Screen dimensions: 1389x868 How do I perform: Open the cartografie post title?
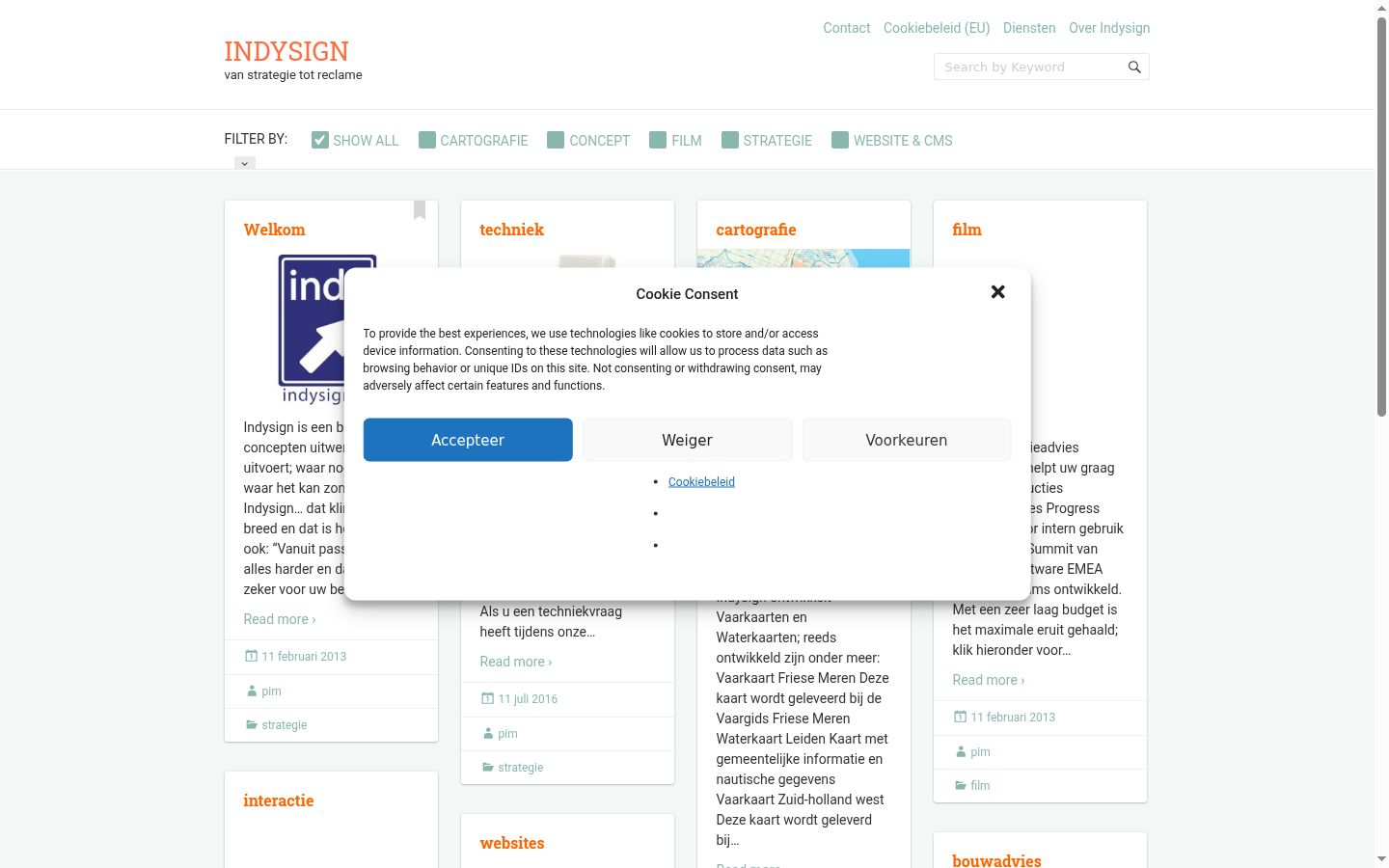click(756, 230)
